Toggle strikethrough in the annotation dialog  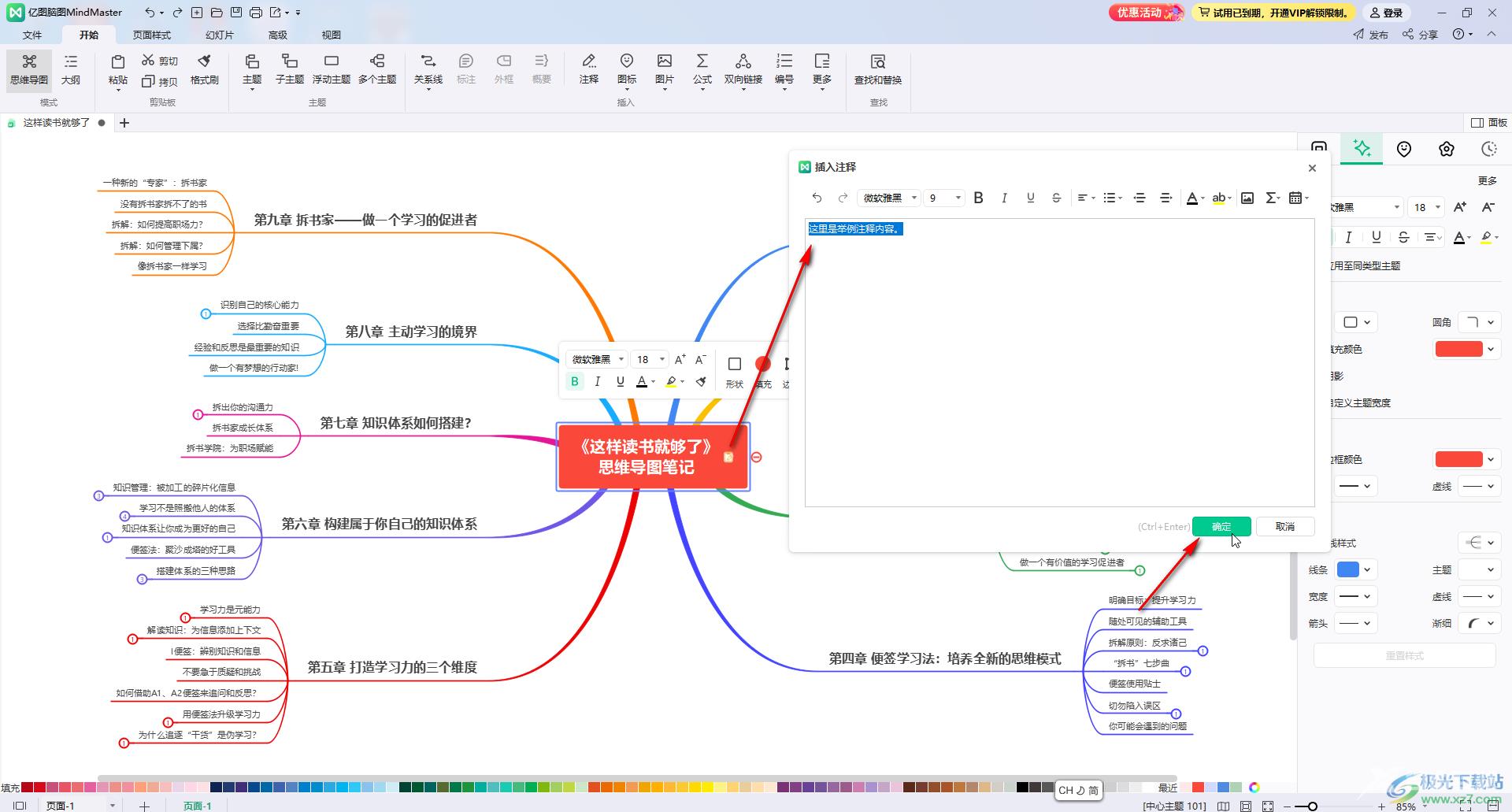pos(1057,198)
